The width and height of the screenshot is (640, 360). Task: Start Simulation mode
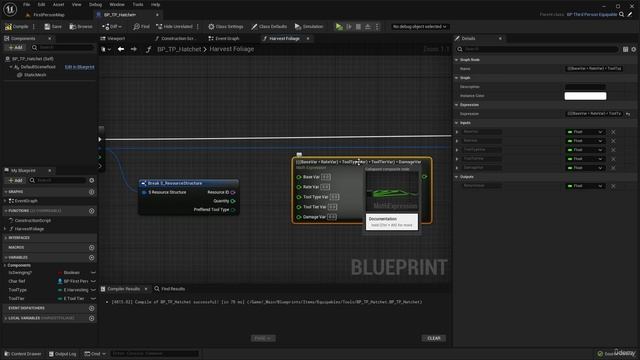tap(309, 27)
